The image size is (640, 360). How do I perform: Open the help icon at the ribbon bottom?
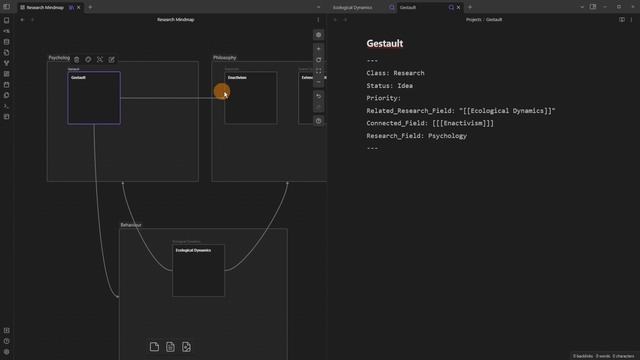tap(7, 341)
